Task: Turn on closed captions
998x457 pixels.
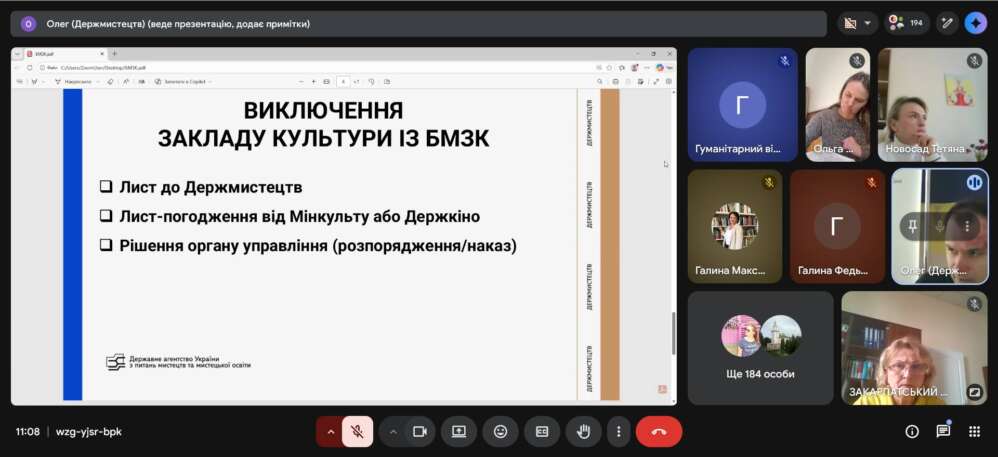Action: (542, 431)
